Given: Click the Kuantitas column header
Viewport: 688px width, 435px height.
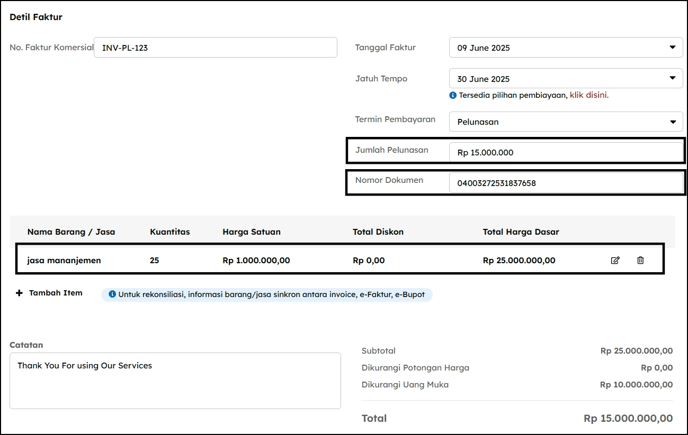Looking at the screenshot, I should coord(170,232).
